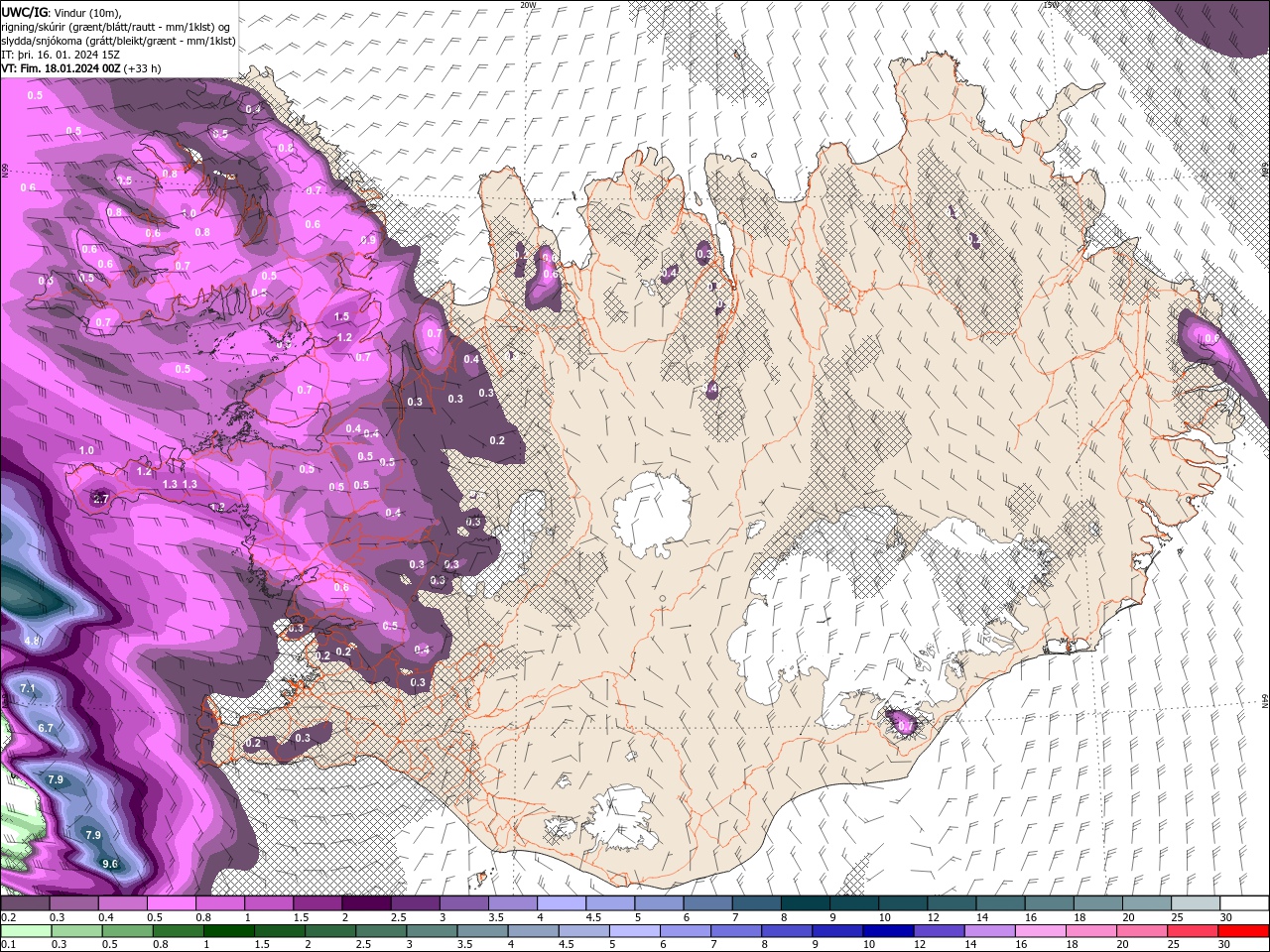Select the lilac 14–16 swatch in lower legend
The height and width of the screenshot is (952, 1270).
click(990, 931)
